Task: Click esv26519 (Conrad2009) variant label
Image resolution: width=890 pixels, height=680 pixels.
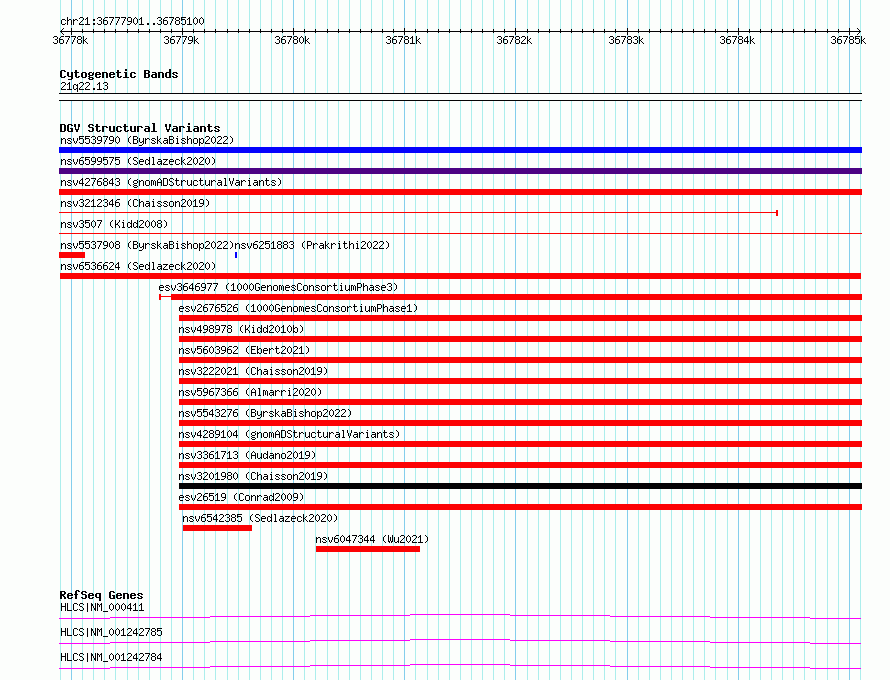Action: coord(241,497)
